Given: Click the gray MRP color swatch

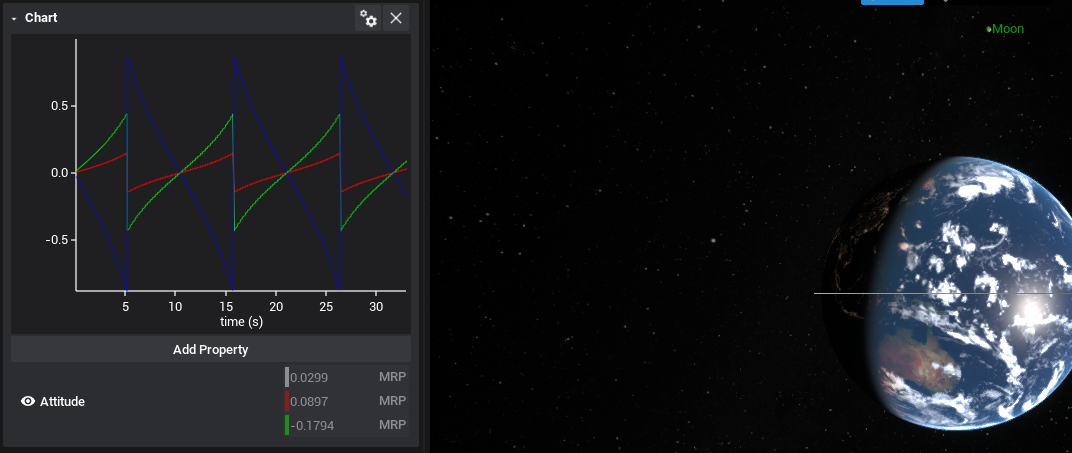Looking at the screenshot, I should (x=286, y=376).
